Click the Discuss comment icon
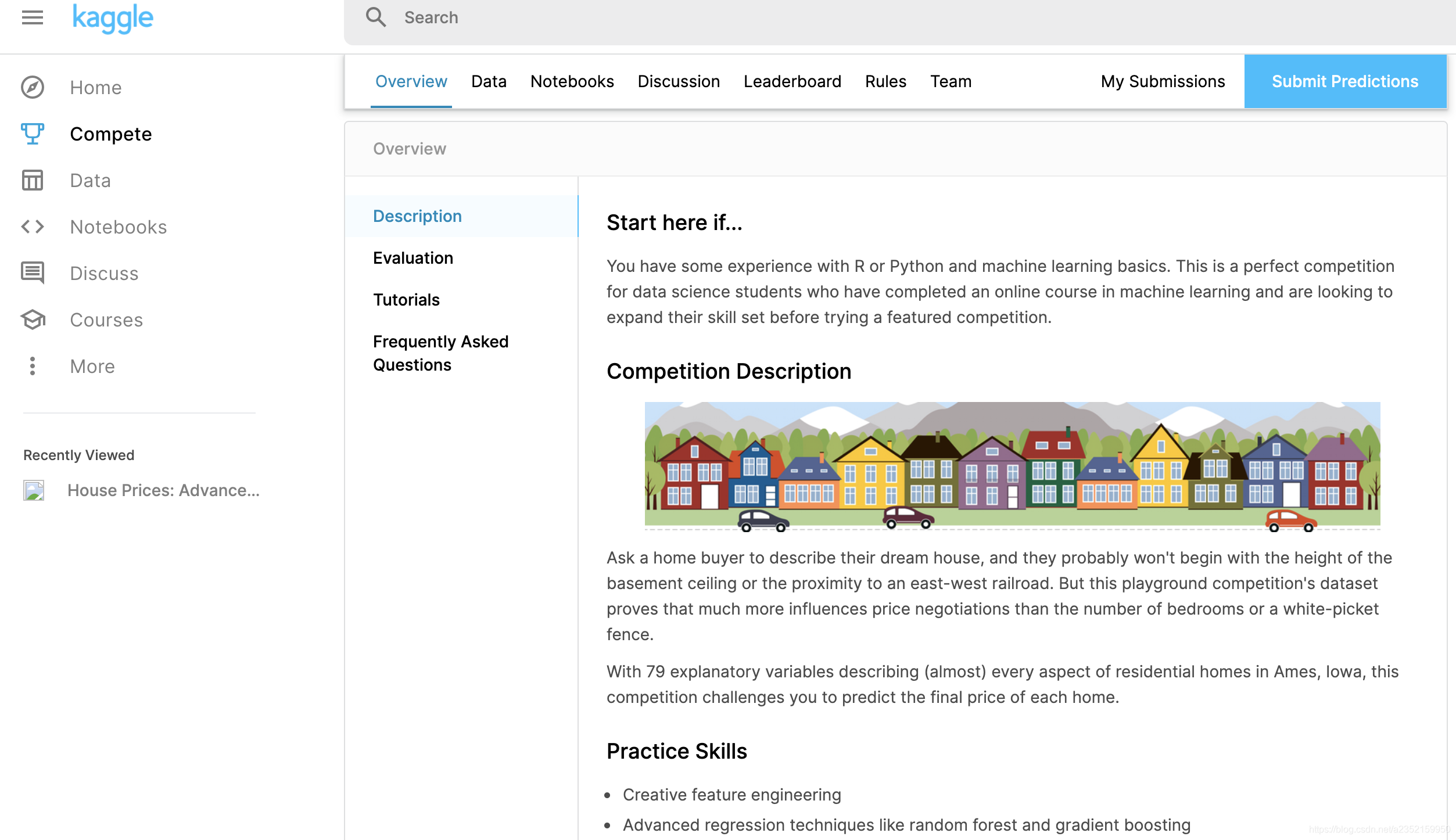 tap(33, 273)
